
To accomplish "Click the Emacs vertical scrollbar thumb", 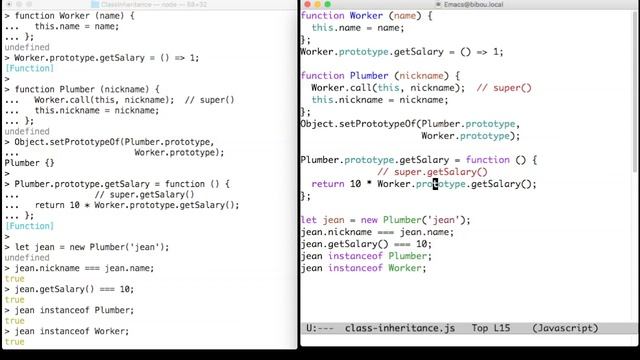I will pyautogui.click(x=635, y=92).
